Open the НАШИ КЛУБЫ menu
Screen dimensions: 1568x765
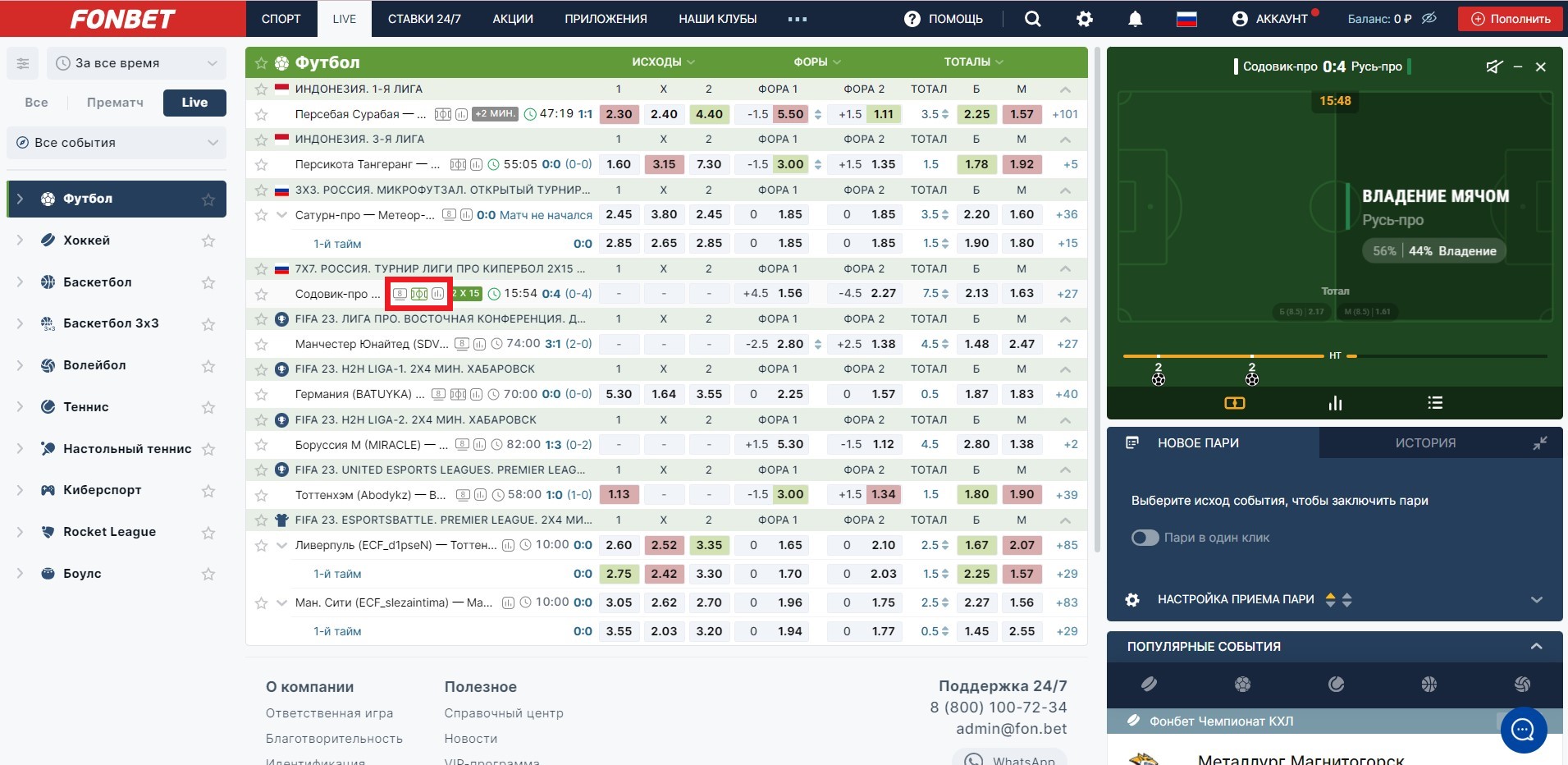tap(718, 19)
